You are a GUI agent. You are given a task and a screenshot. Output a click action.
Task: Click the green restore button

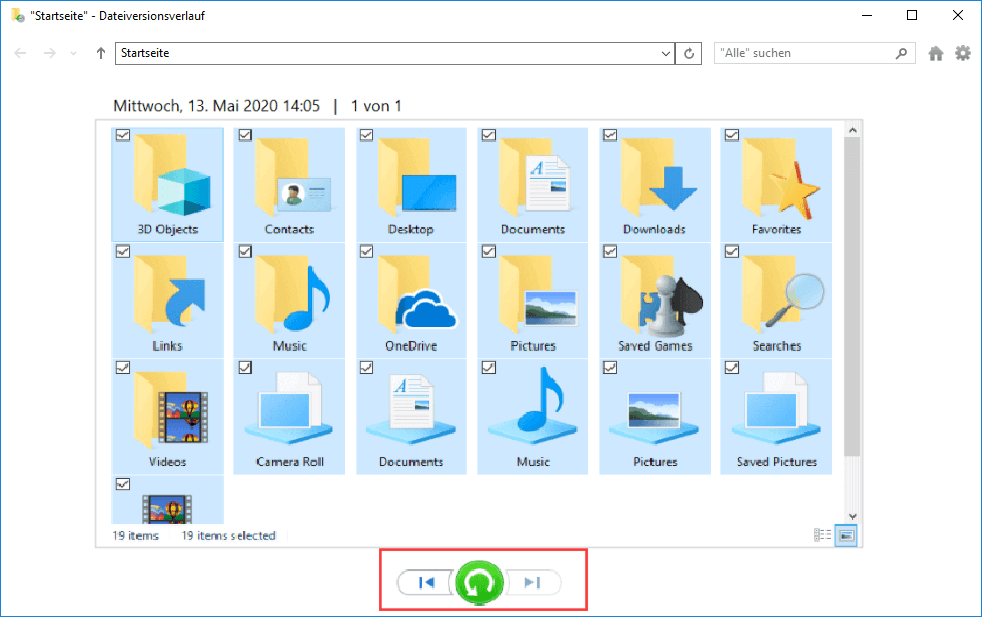pyautogui.click(x=479, y=583)
